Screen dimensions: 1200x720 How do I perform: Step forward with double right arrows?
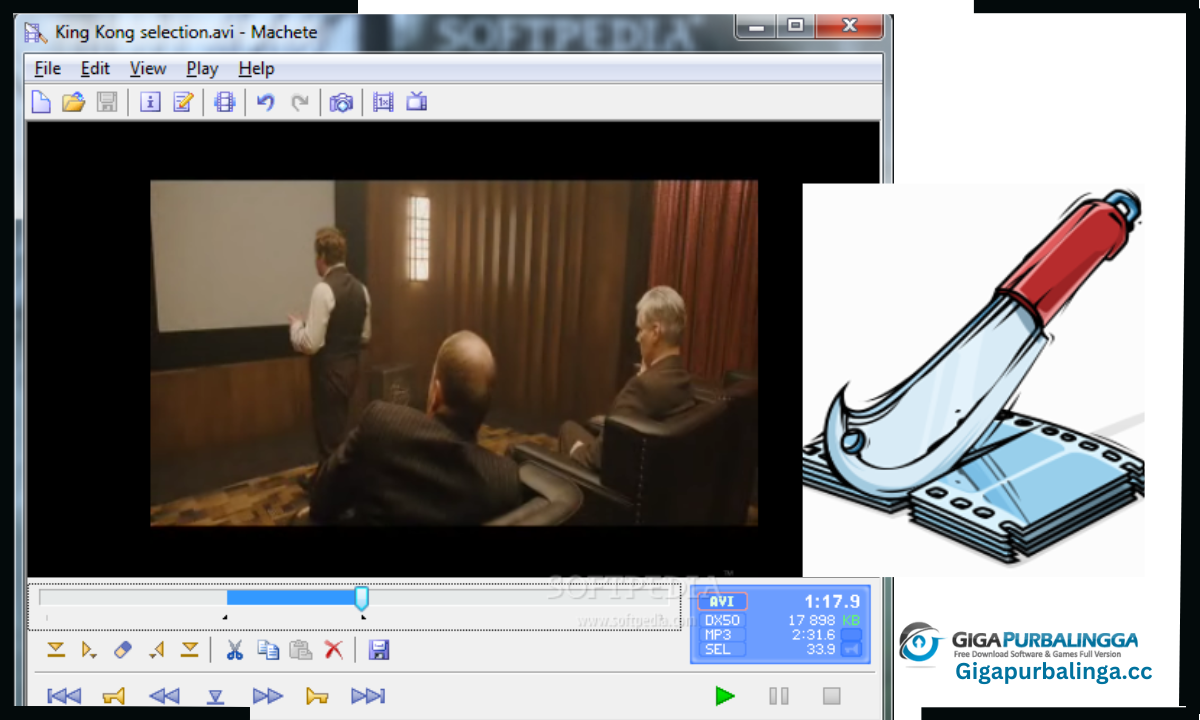(x=267, y=696)
